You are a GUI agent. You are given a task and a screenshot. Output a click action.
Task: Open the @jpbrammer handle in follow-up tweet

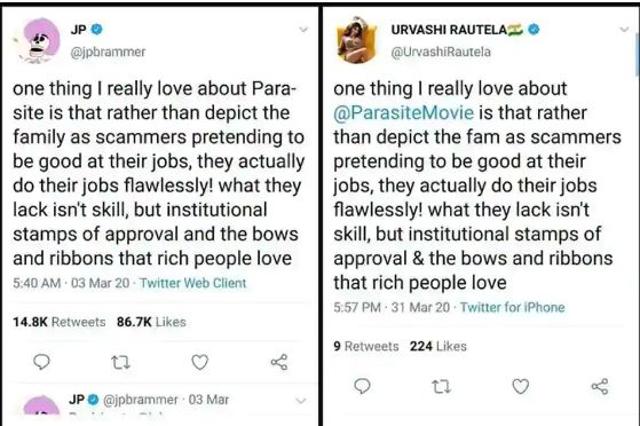(x=141, y=399)
